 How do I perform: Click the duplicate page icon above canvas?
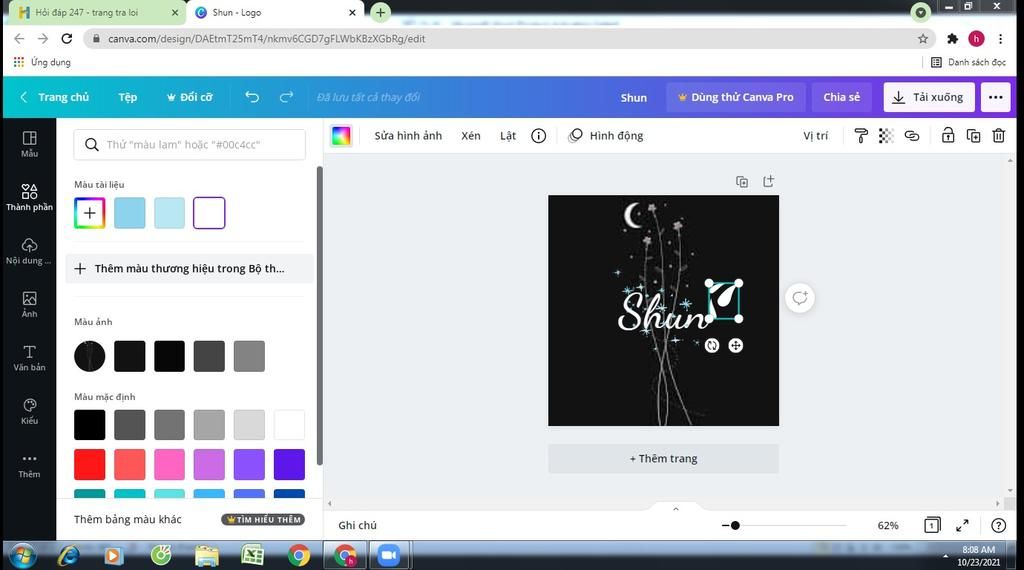click(742, 182)
